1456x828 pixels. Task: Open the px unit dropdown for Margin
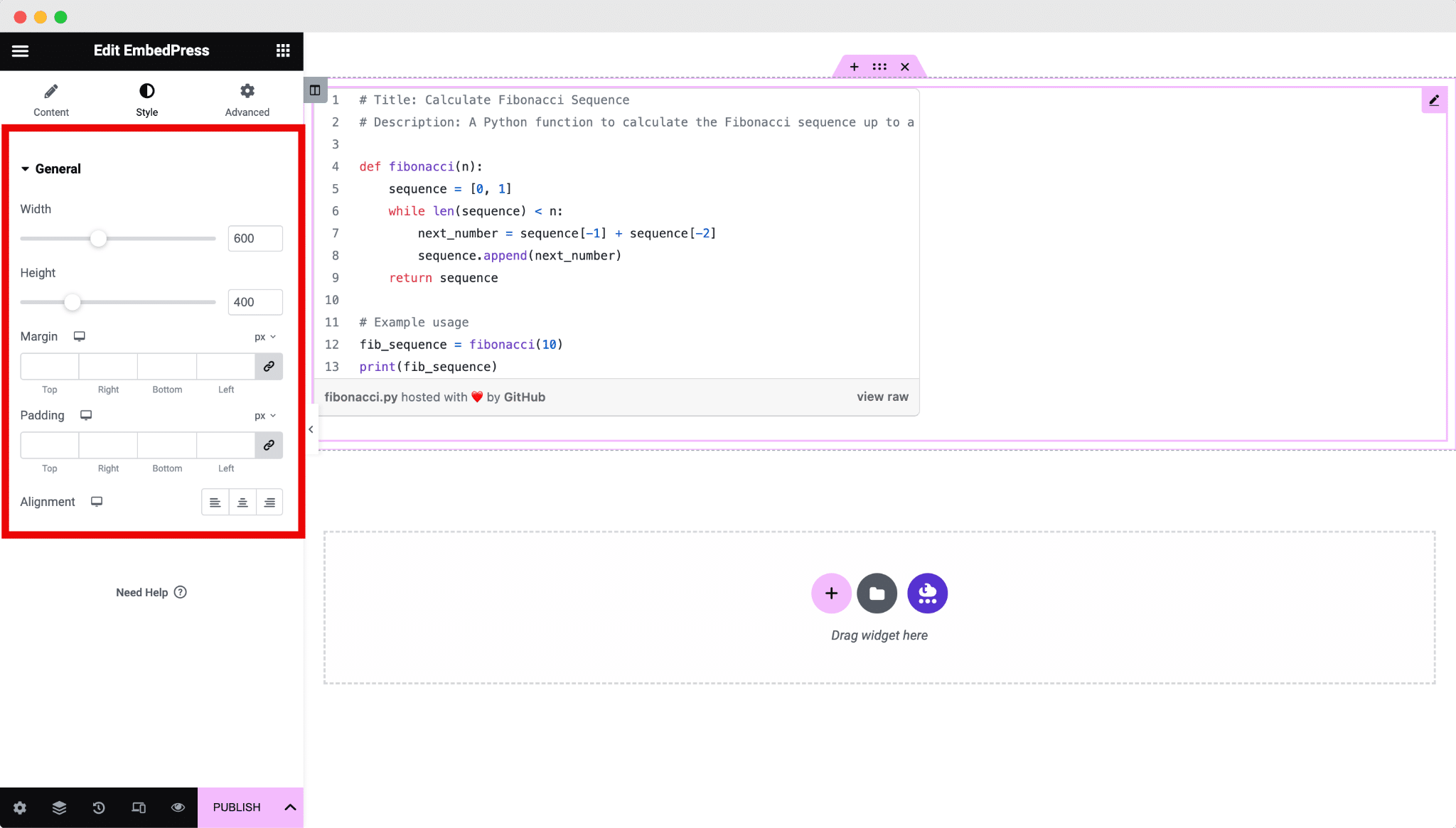(x=265, y=336)
